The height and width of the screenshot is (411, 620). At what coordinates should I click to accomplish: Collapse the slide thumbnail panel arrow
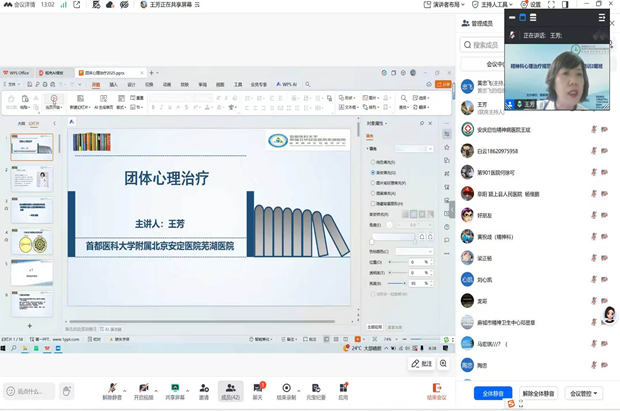click(55, 123)
